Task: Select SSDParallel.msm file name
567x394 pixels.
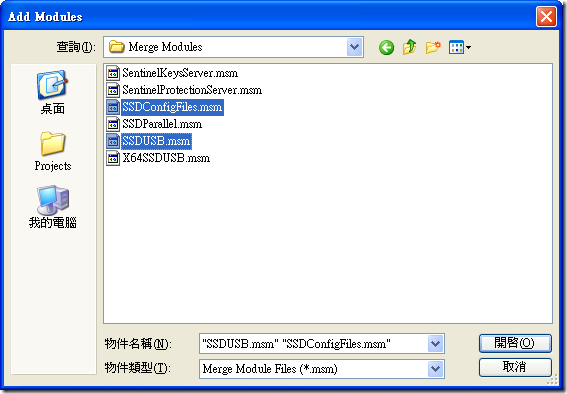Action: click(x=162, y=124)
